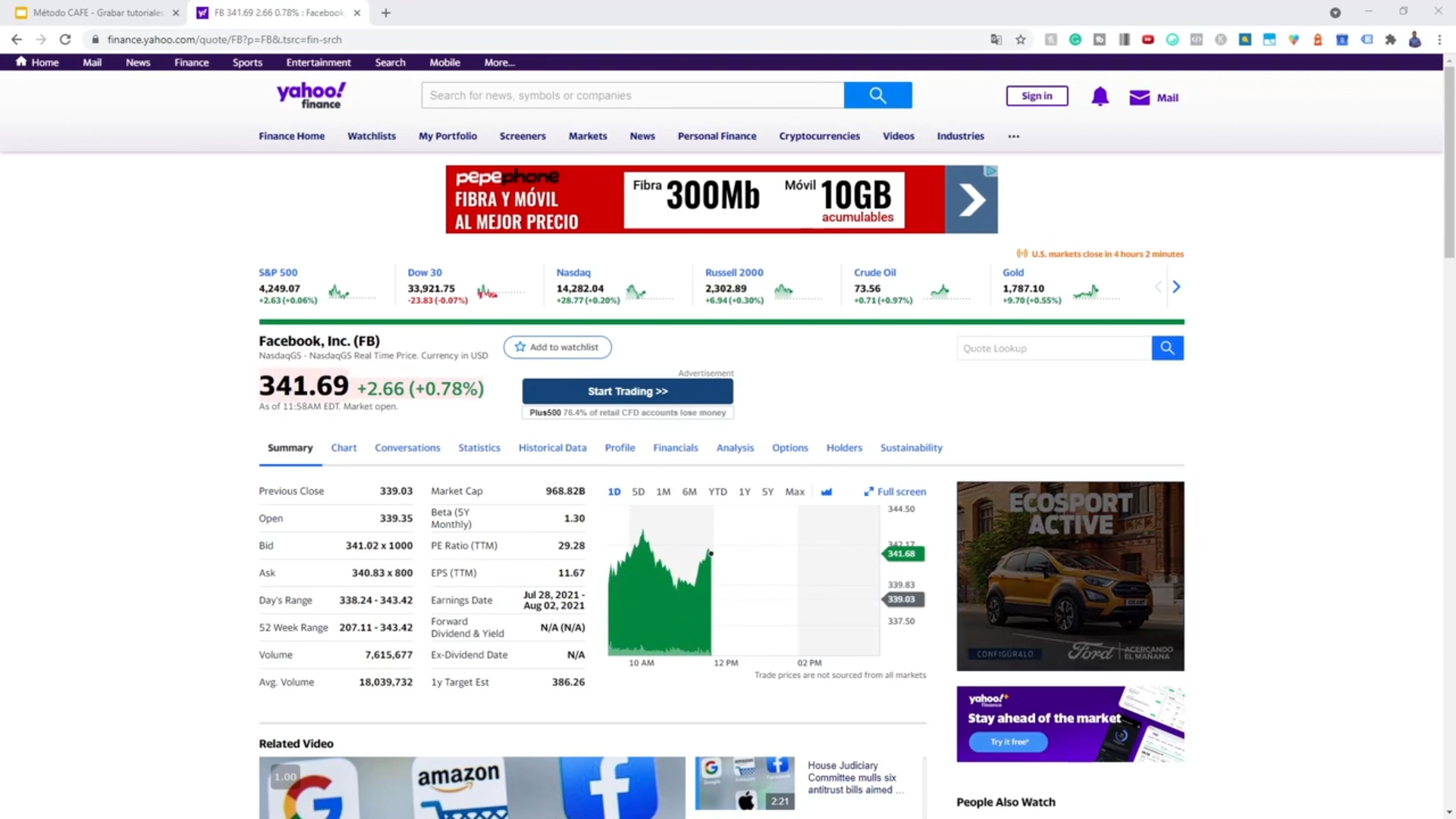Click the ad banner arrow
This screenshot has height=819, width=1456.
tap(971, 200)
